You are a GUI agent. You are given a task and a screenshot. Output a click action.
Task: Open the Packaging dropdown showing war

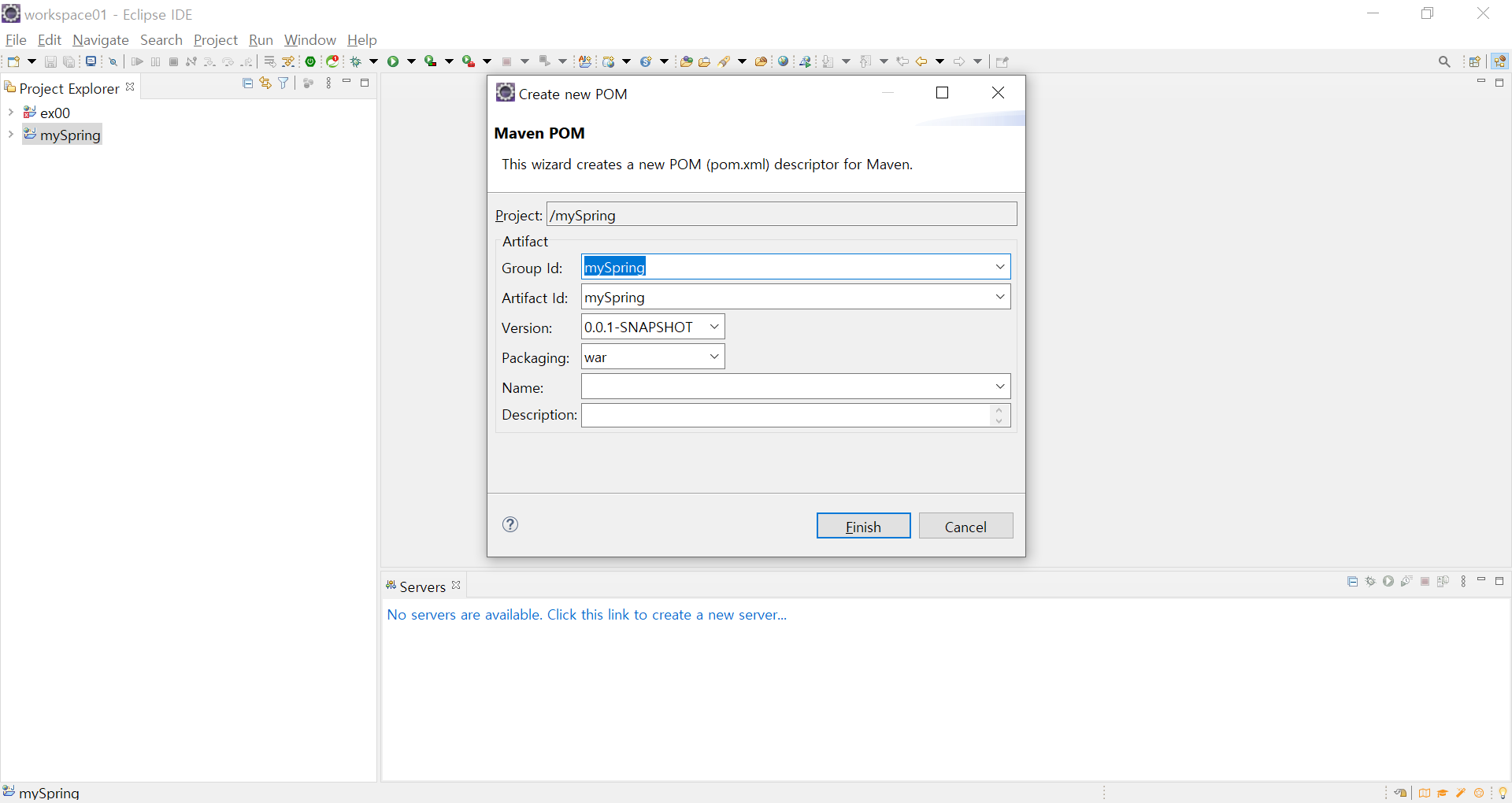pos(714,357)
